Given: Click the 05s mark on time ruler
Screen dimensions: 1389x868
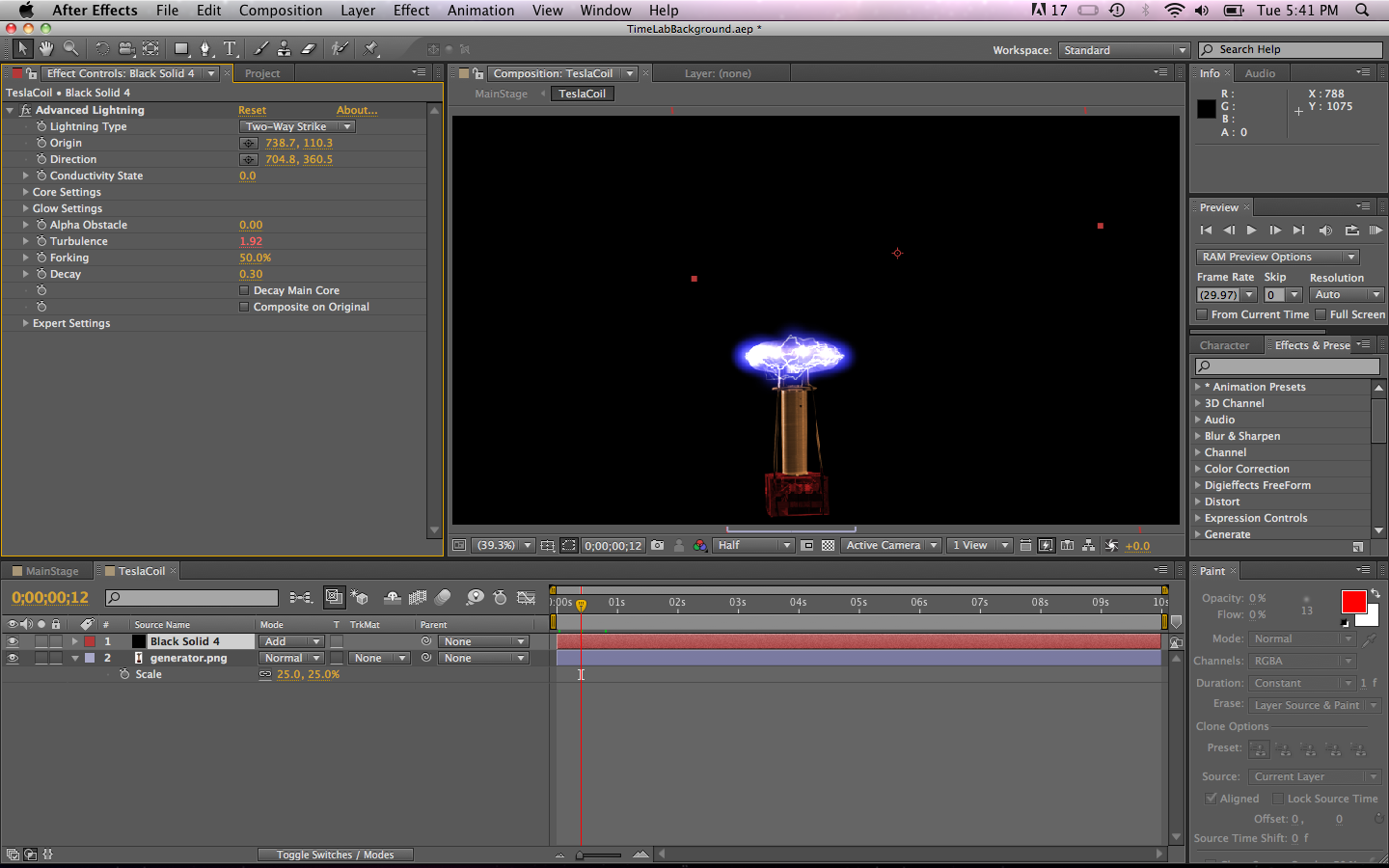Looking at the screenshot, I should tap(858, 602).
